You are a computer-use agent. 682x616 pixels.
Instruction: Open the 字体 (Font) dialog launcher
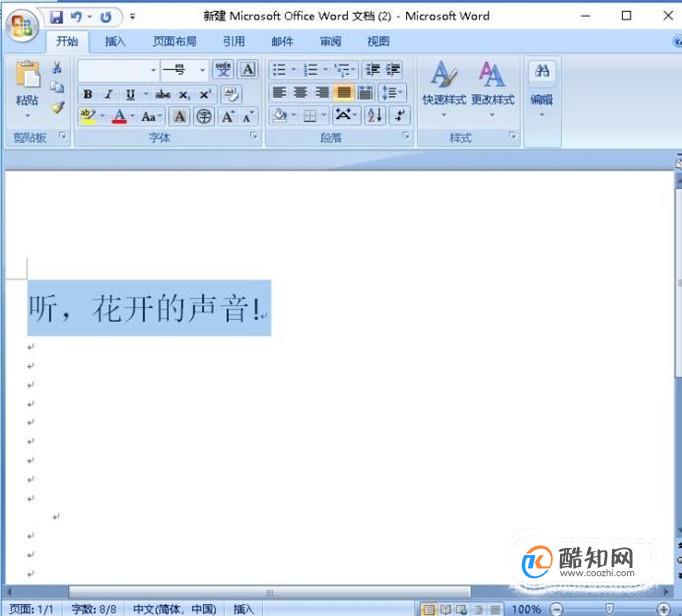tap(253, 136)
